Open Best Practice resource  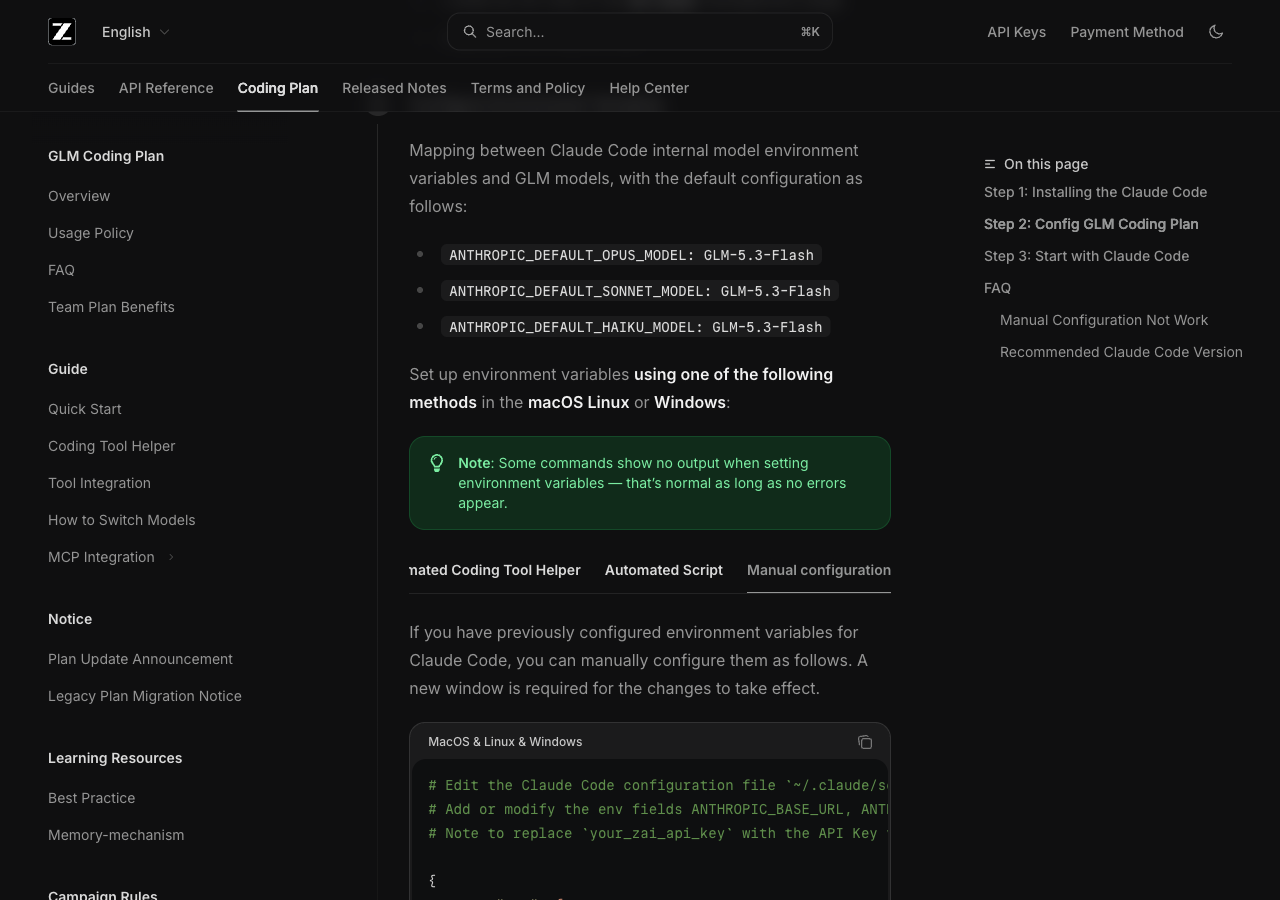point(92,798)
